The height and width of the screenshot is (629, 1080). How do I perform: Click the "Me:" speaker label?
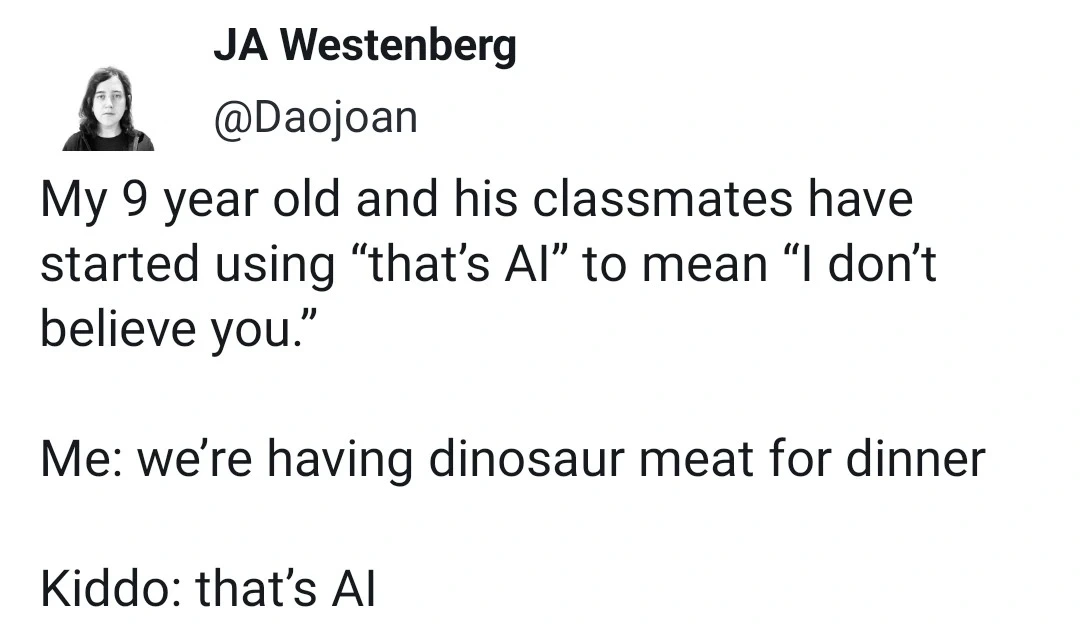pyautogui.click(x=79, y=460)
